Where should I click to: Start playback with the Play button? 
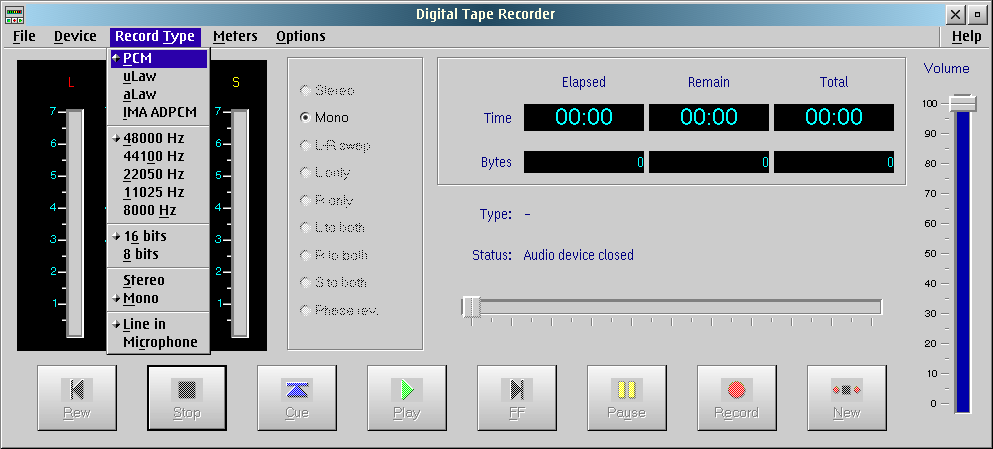pyautogui.click(x=406, y=397)
